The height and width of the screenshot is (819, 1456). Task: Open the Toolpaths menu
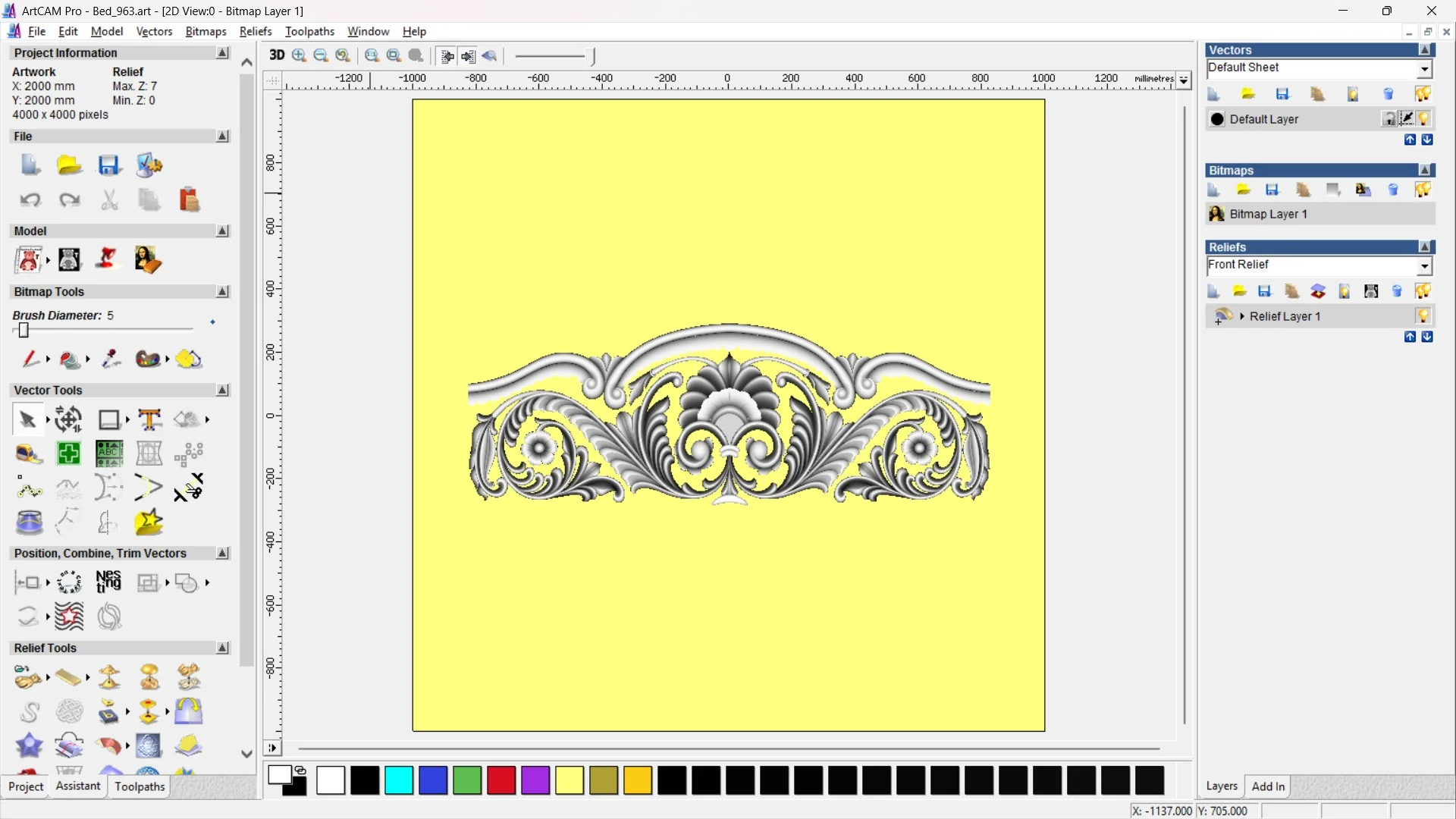[x=309, y=31]
